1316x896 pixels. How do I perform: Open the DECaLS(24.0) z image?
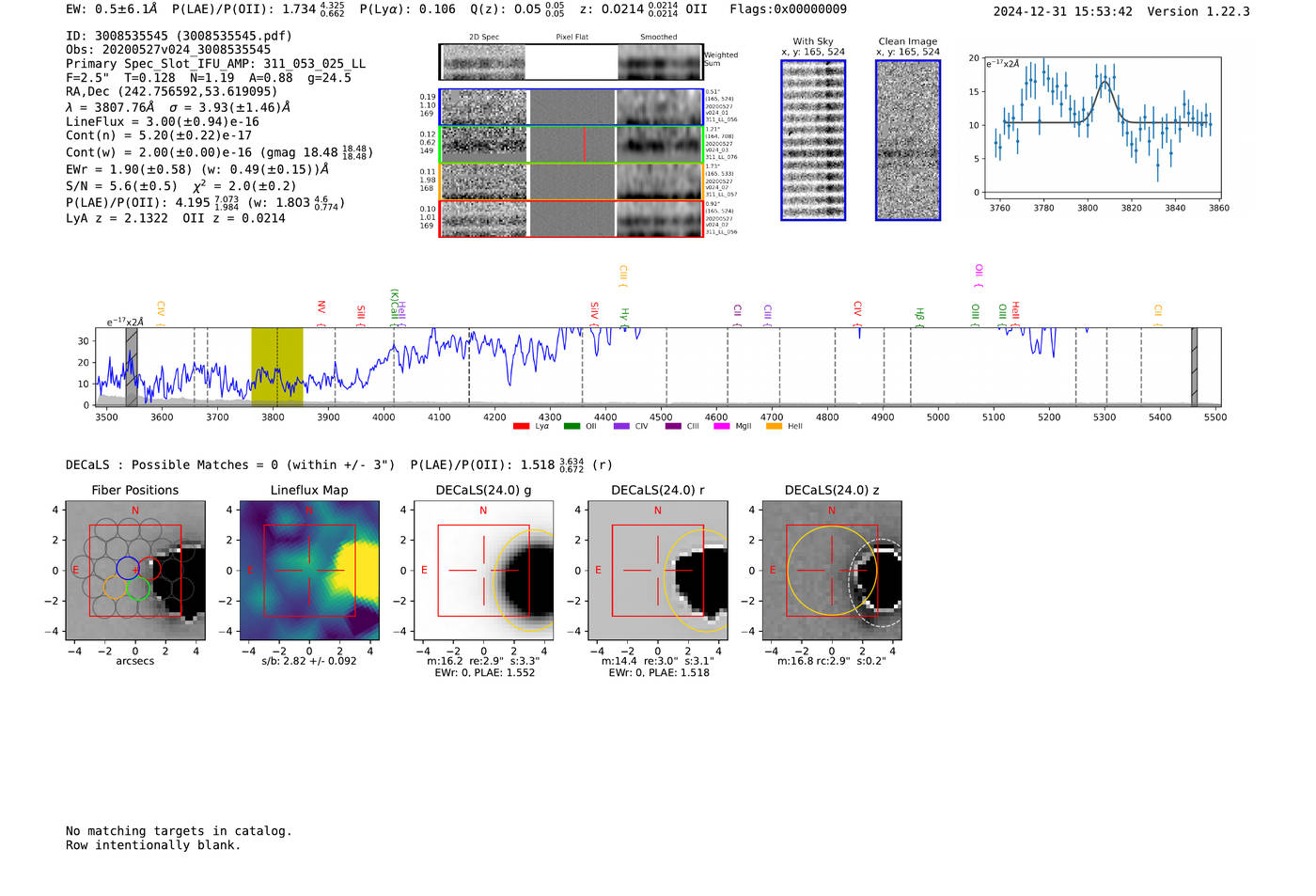(x=832, y=571)
